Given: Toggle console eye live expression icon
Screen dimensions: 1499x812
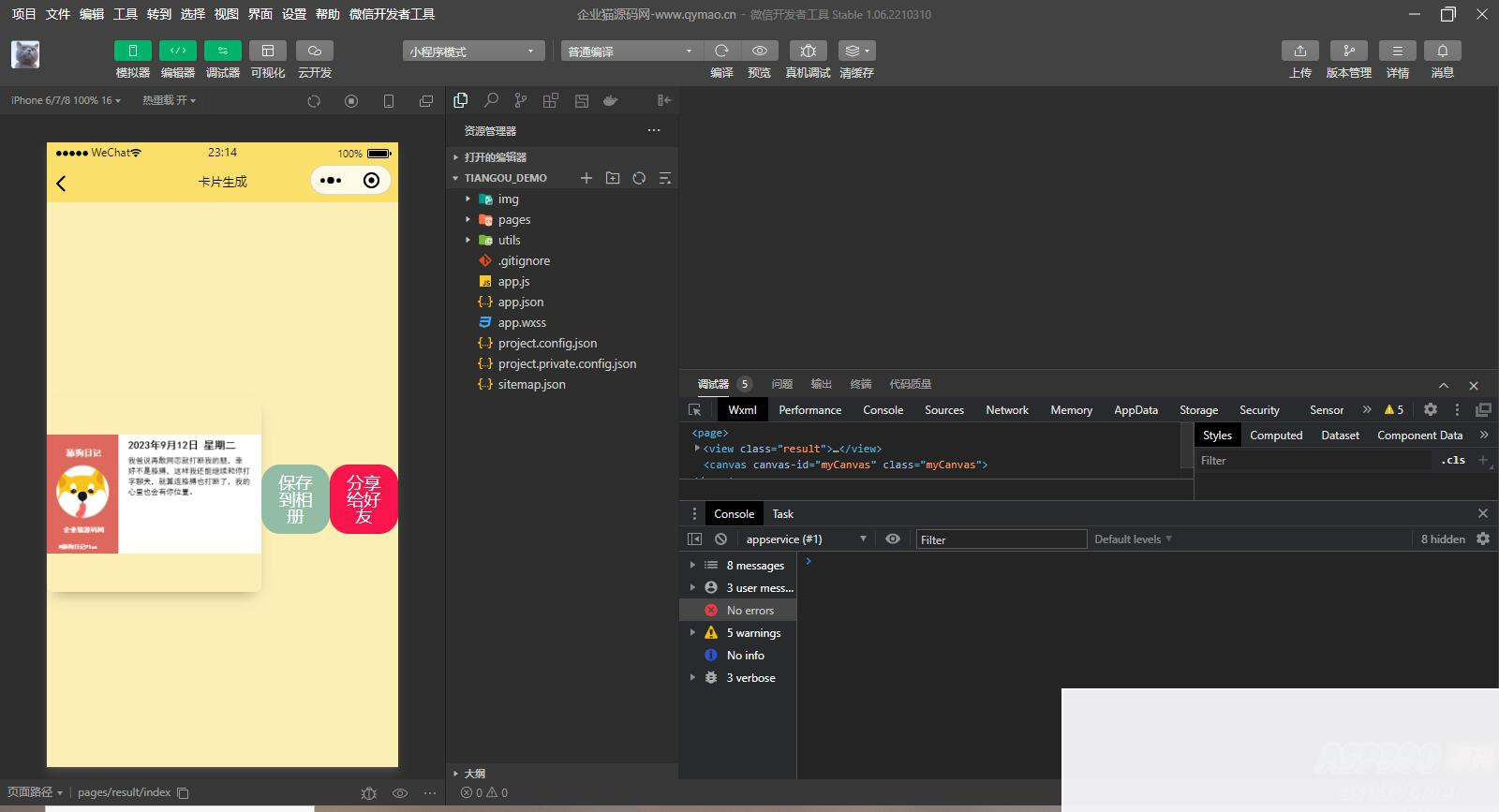Looking at the screenshot, I should (x=893, y=539).
